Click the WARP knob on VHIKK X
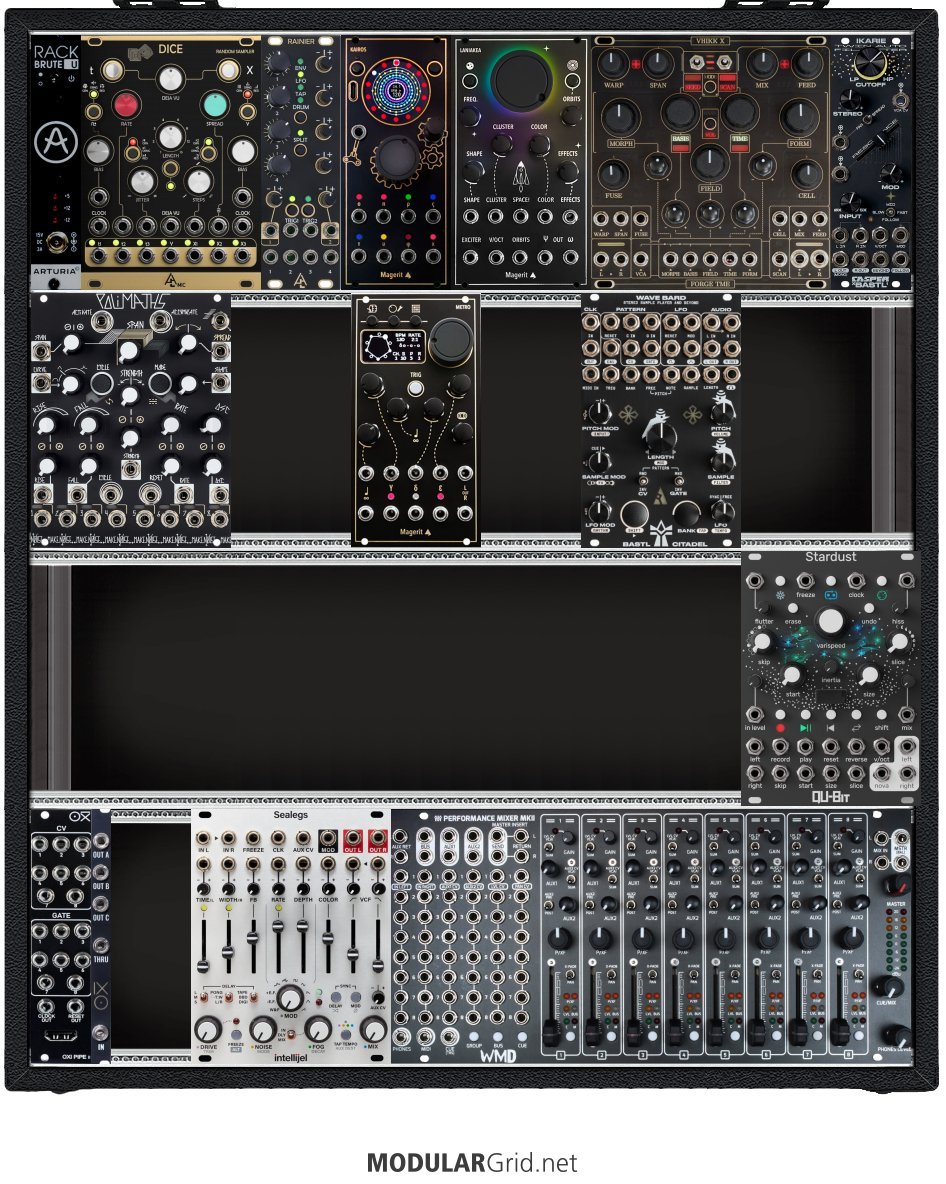This screenshot has width=946, height=1184. [x=613, y=65]
